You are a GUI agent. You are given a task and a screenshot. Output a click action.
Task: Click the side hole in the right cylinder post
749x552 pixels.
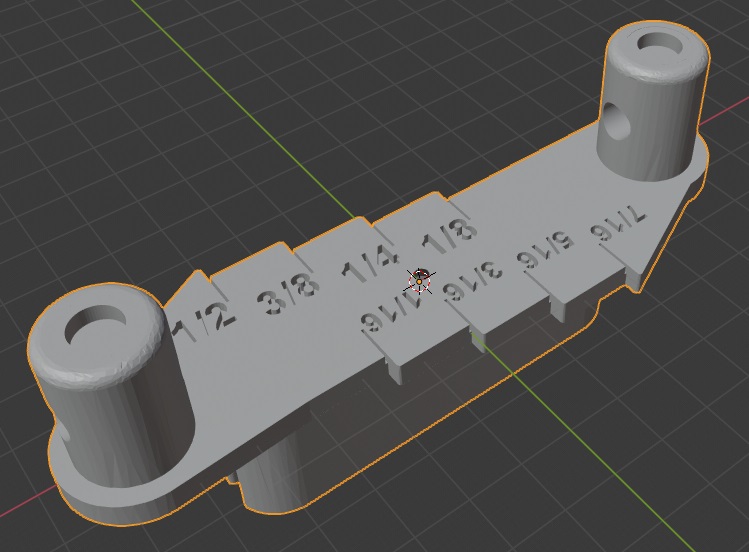(x=616, y=119)
